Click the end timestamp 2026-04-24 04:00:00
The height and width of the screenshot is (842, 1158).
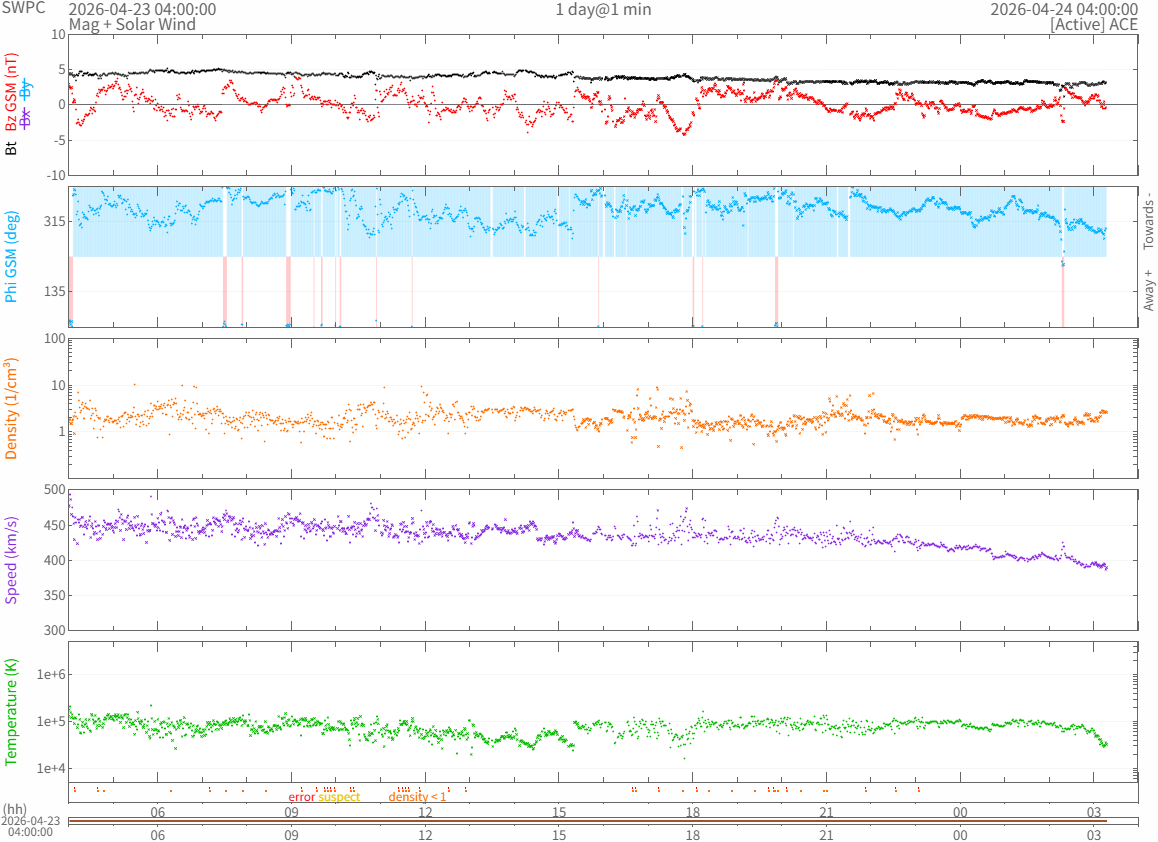point(1063,9)
